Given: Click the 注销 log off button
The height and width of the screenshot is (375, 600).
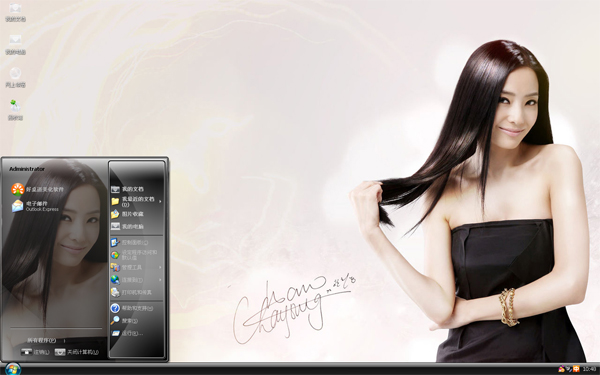Looking at the screenshot, I should pos(35,352).
